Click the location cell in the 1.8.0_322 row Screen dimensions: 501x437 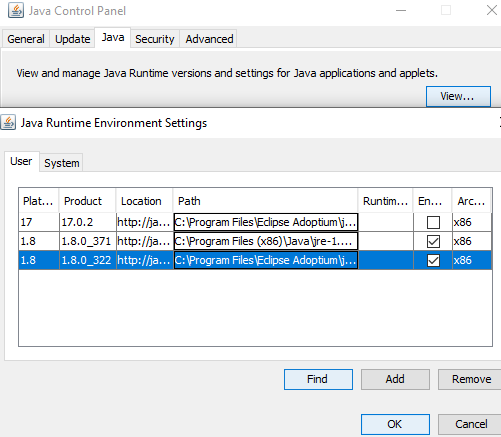point(145,260)
